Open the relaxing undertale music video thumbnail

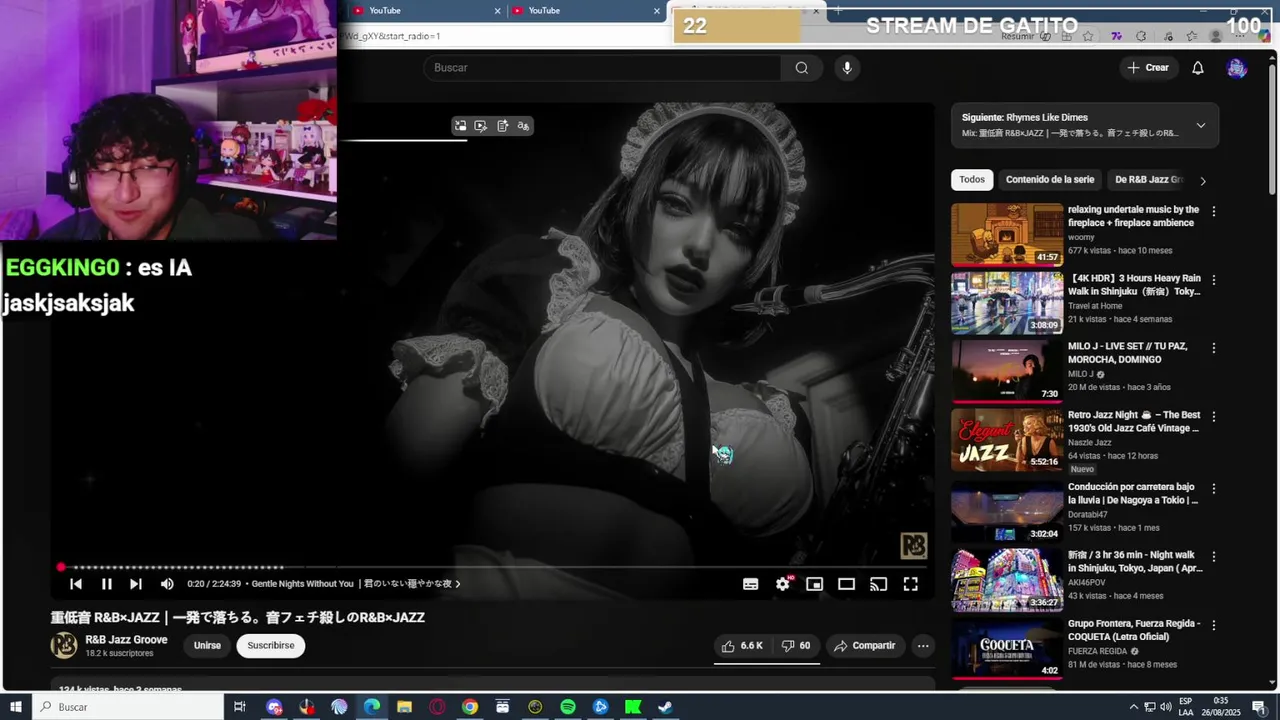point(1007,234)
